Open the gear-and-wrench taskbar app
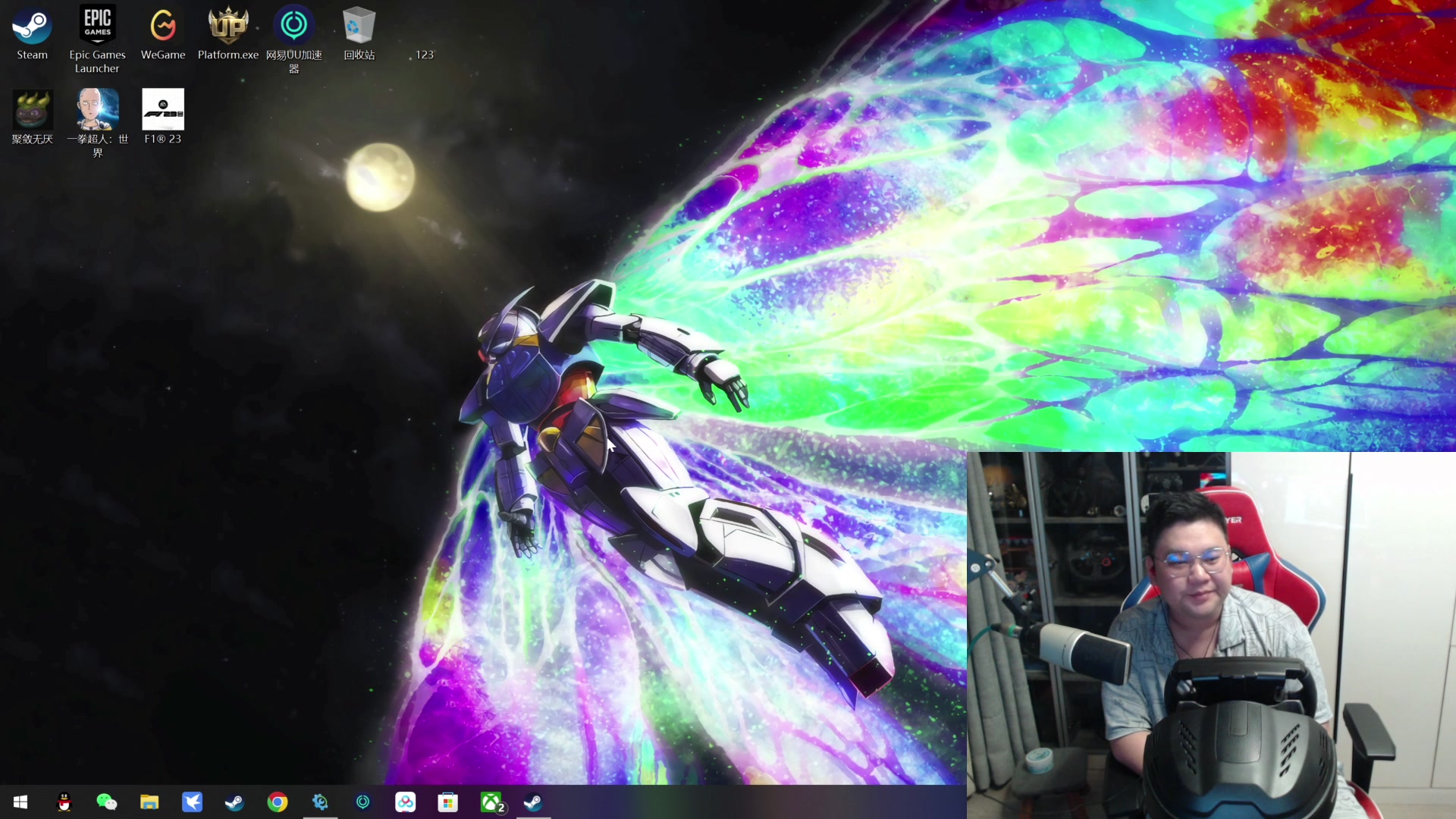This screenshot has height=819, width=1456. [320, 802]
